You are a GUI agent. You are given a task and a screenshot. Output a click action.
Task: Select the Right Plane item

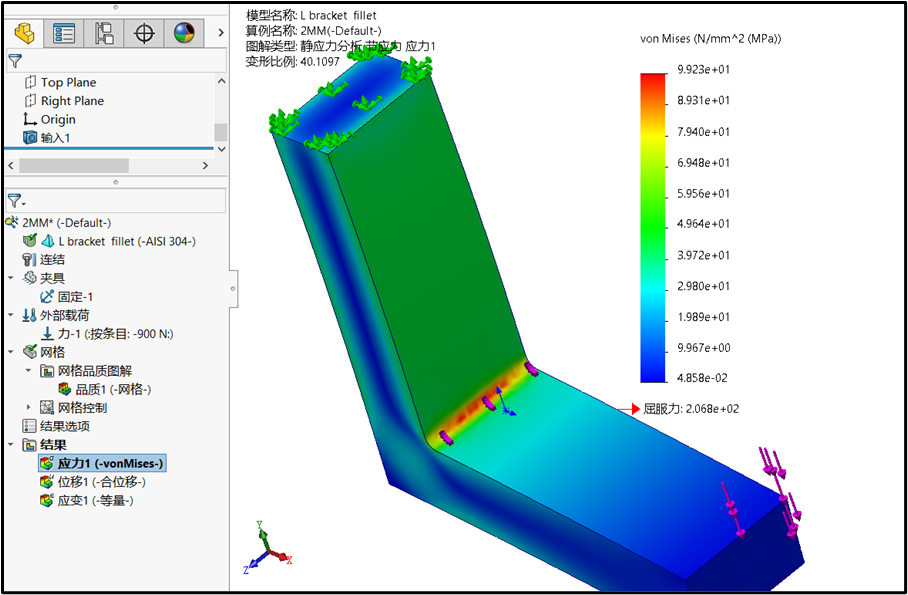[72, 101]
